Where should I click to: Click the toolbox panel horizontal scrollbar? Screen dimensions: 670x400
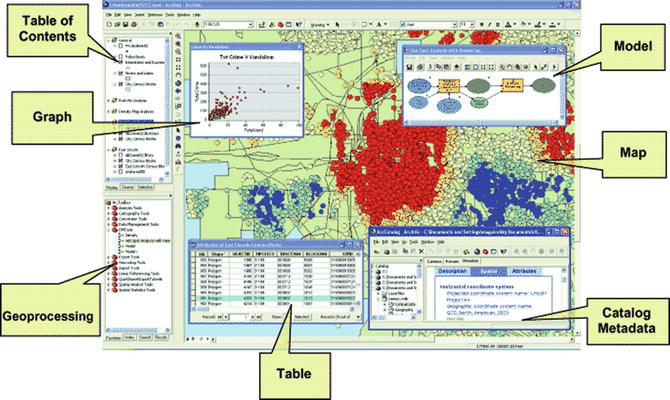(138, 330)
